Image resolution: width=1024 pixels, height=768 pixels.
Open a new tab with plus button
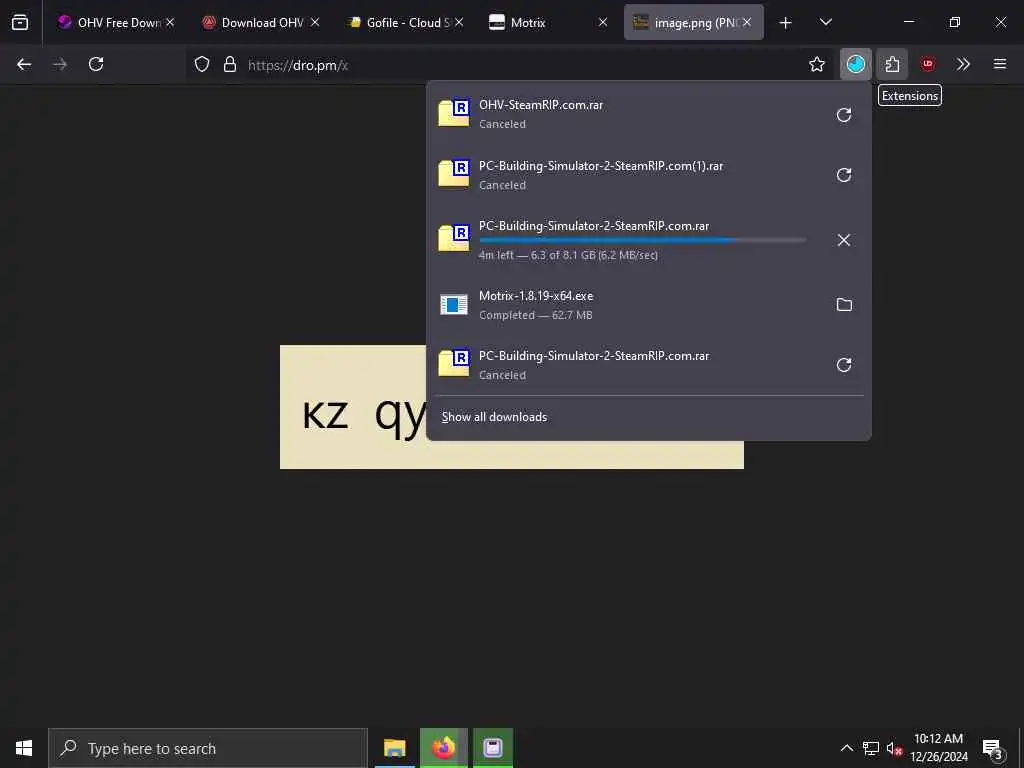(x=786, y=23)
